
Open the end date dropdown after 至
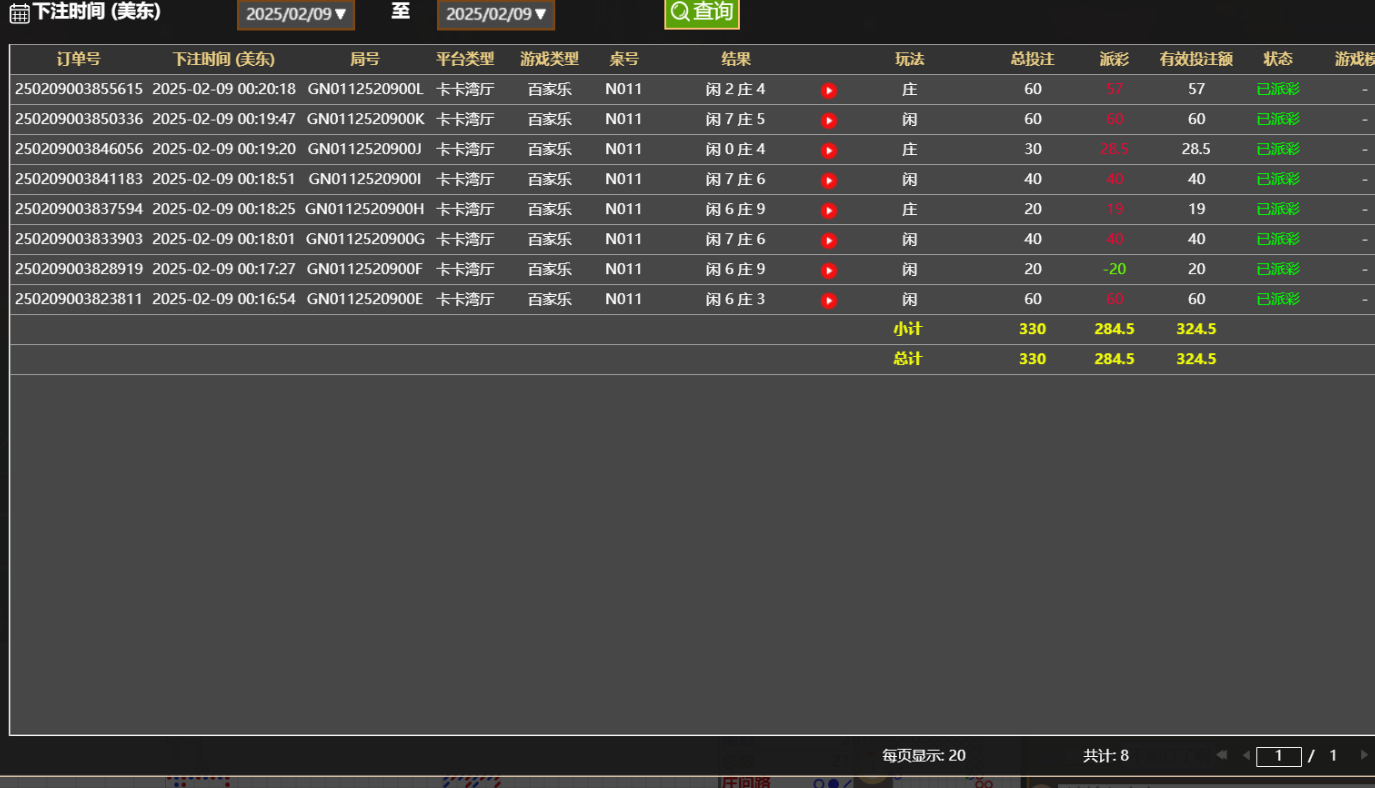tap(495, 15)
